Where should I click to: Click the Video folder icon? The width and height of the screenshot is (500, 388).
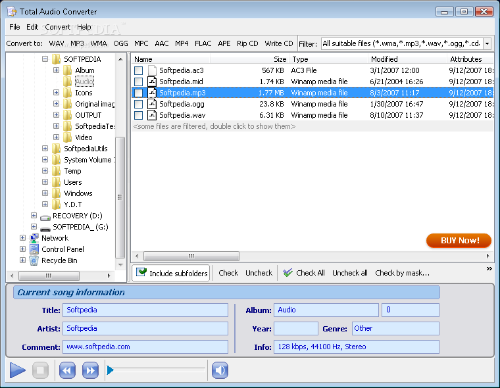click(67, 137)
